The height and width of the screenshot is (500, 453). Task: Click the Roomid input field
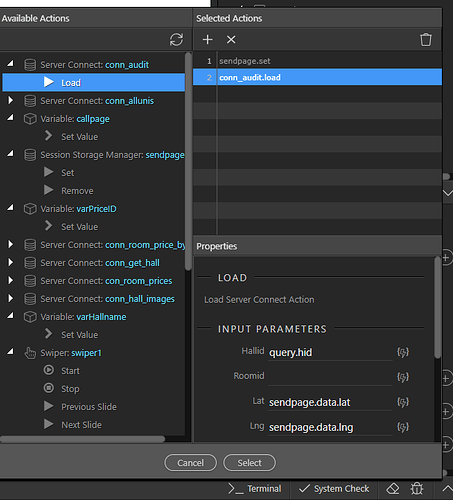(x=330, y=377)
